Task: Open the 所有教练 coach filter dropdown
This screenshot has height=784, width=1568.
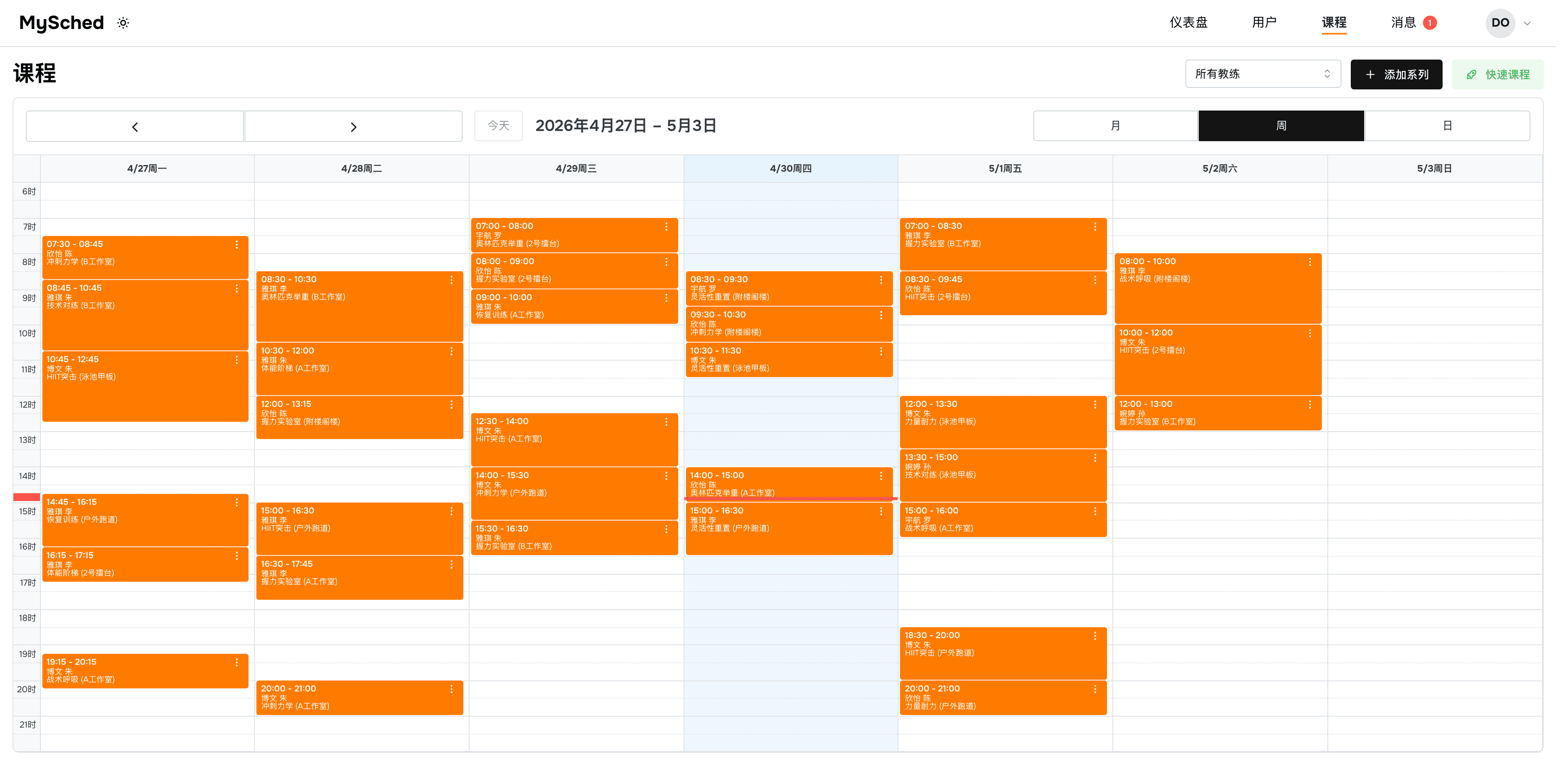Action: point(1263,73)
